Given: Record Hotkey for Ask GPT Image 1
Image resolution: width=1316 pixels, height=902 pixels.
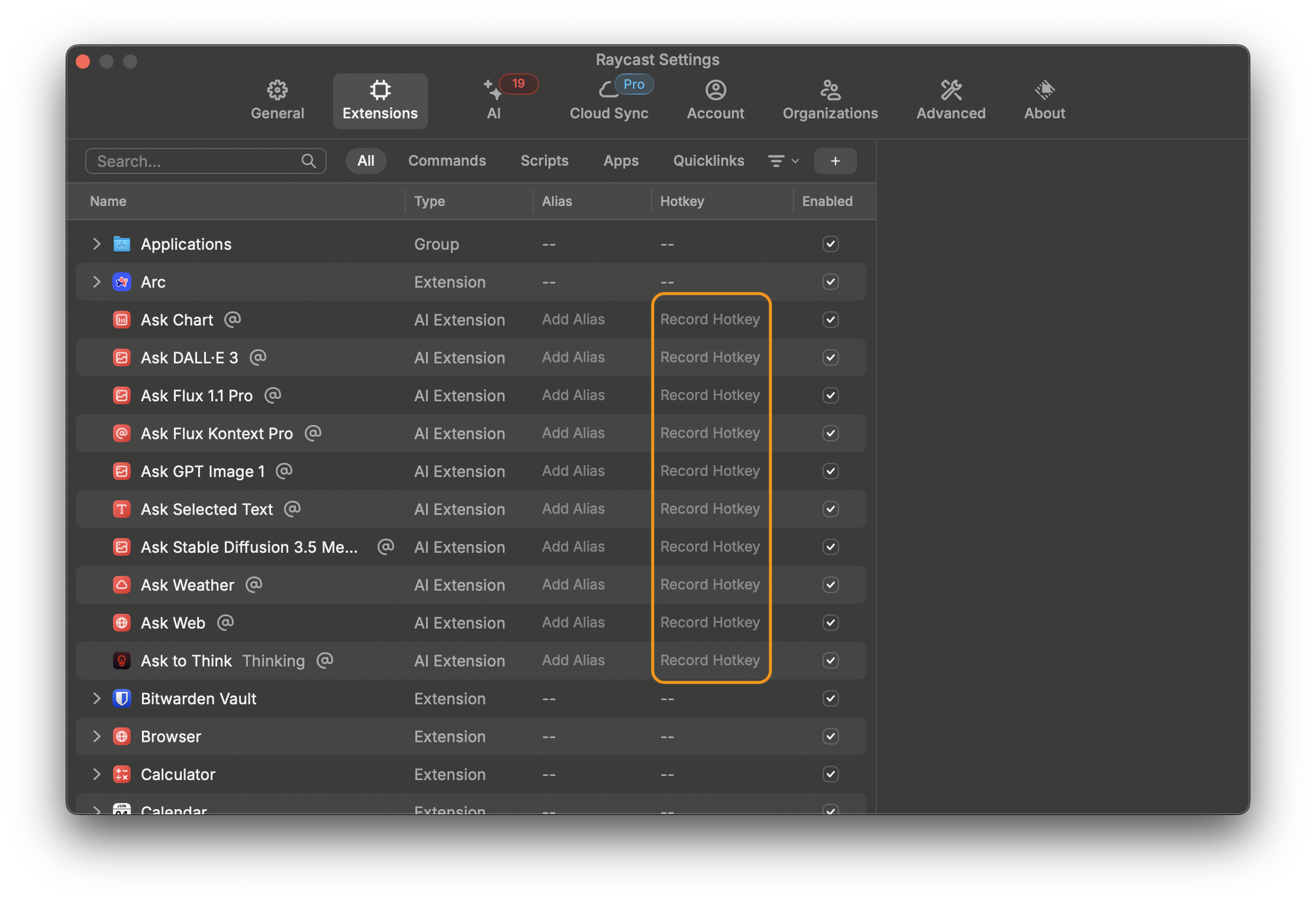Looking at the screenshot, I should click(710, 471).
